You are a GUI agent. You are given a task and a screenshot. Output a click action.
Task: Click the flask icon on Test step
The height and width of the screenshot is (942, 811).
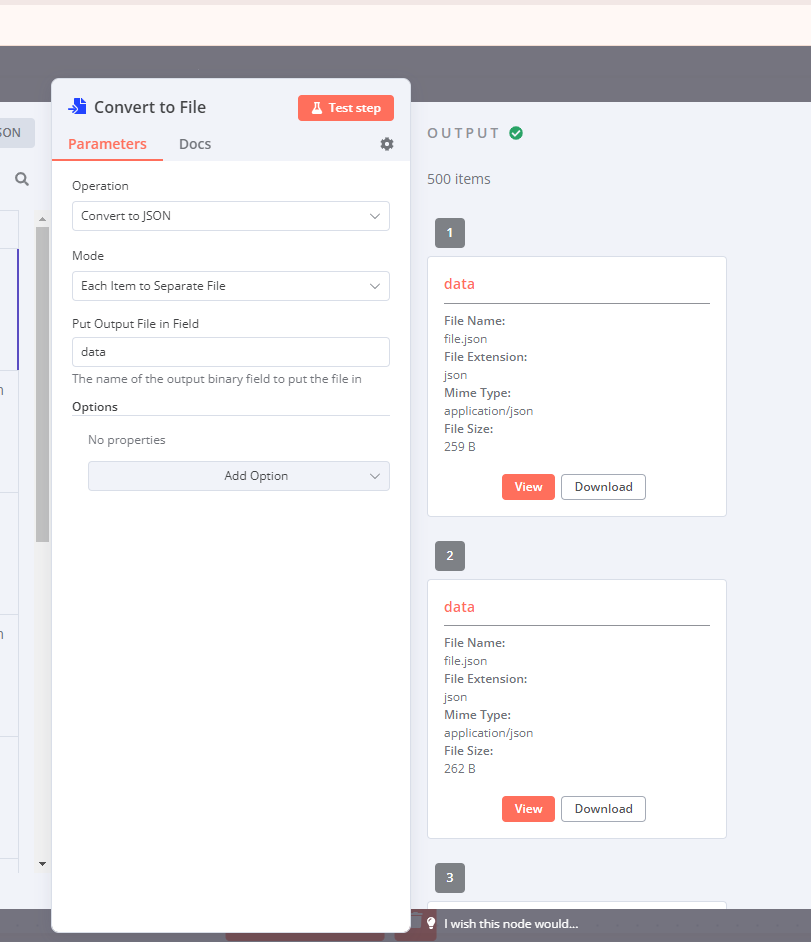point(317,108)
